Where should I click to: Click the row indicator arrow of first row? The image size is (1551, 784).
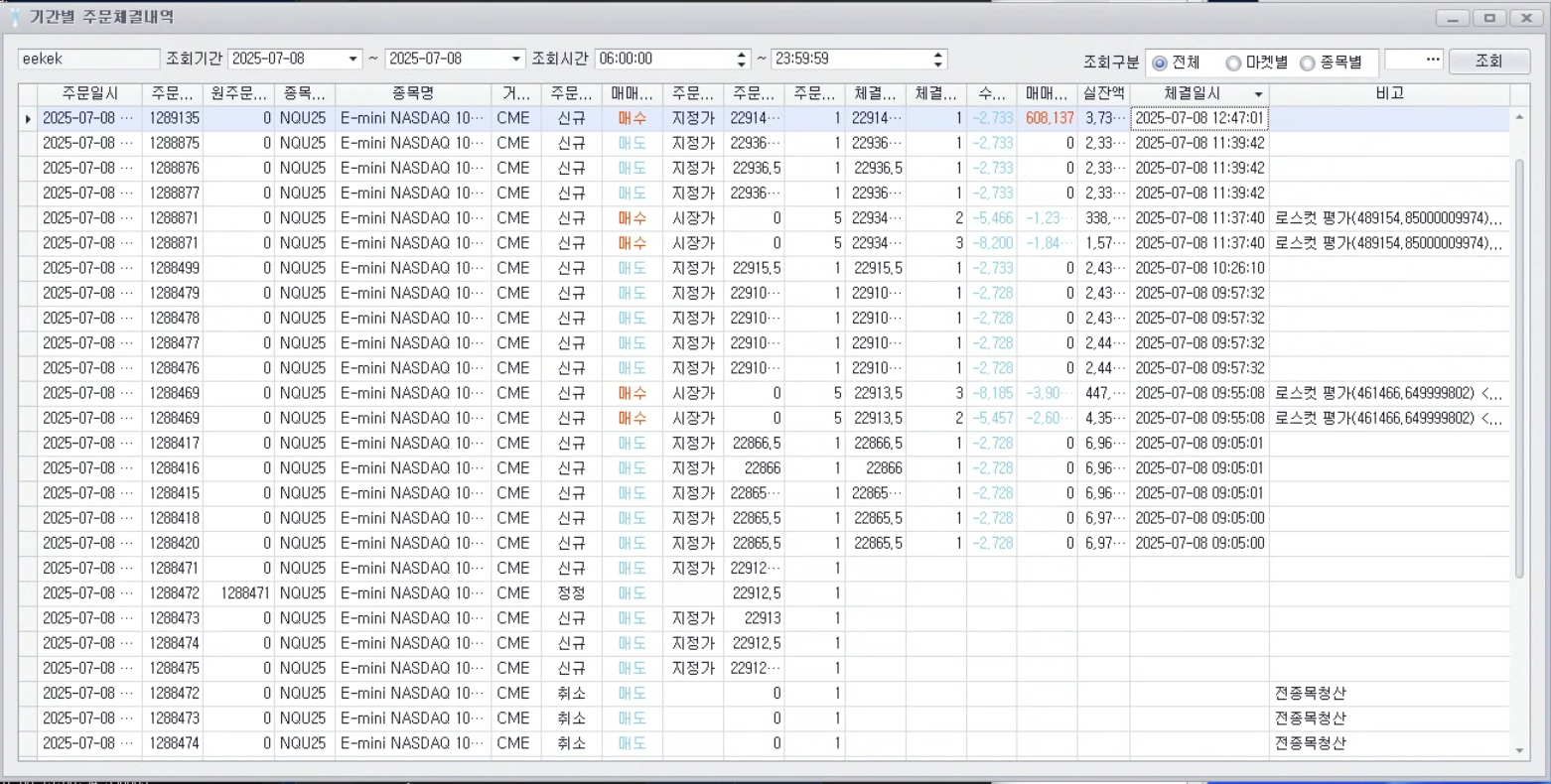(x=28, y=118)
